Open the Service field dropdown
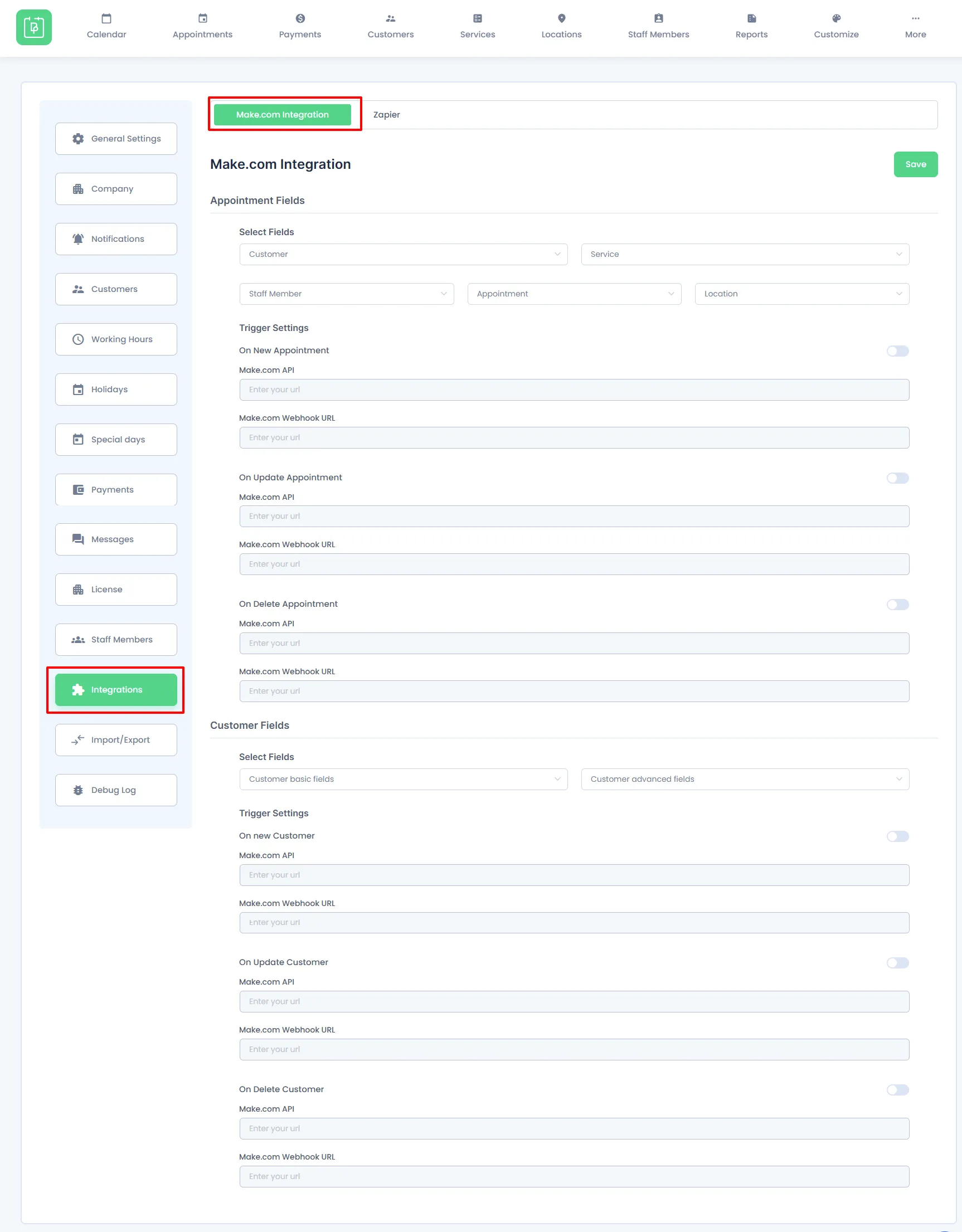 745,255
